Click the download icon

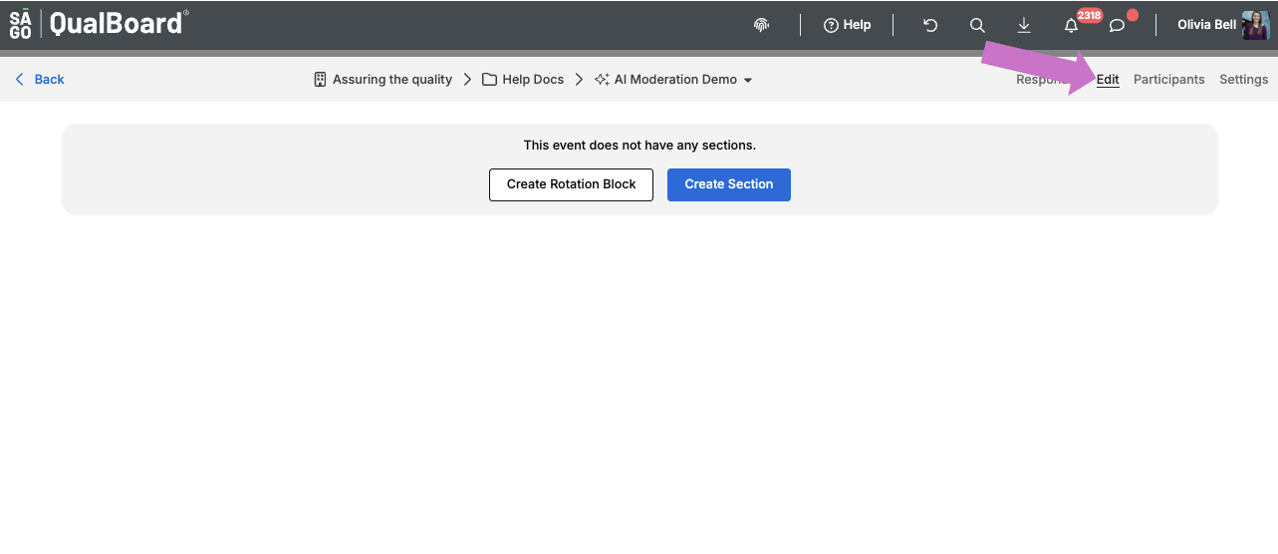coord(1024,25)
